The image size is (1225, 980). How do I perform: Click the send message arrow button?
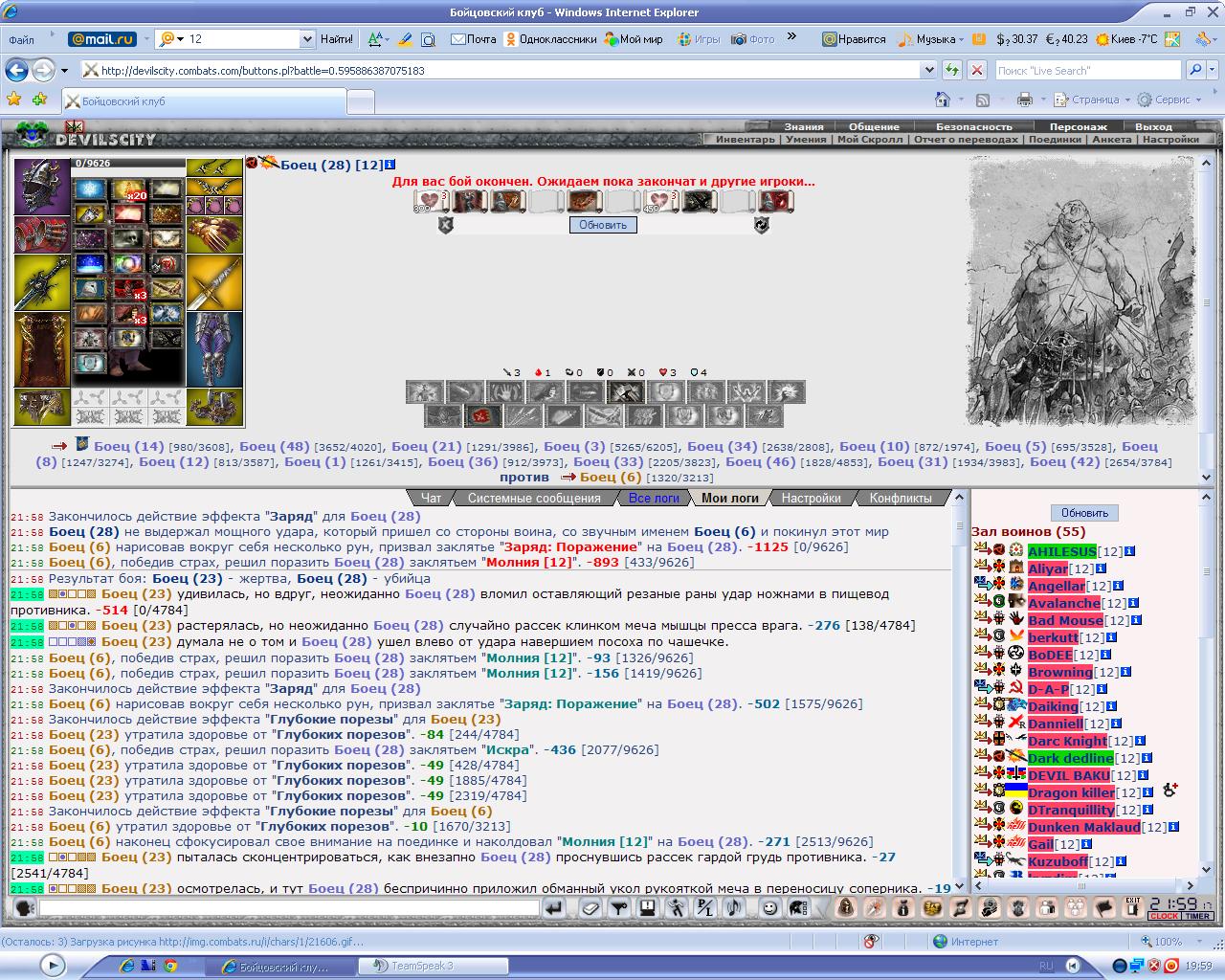[554, 907]
